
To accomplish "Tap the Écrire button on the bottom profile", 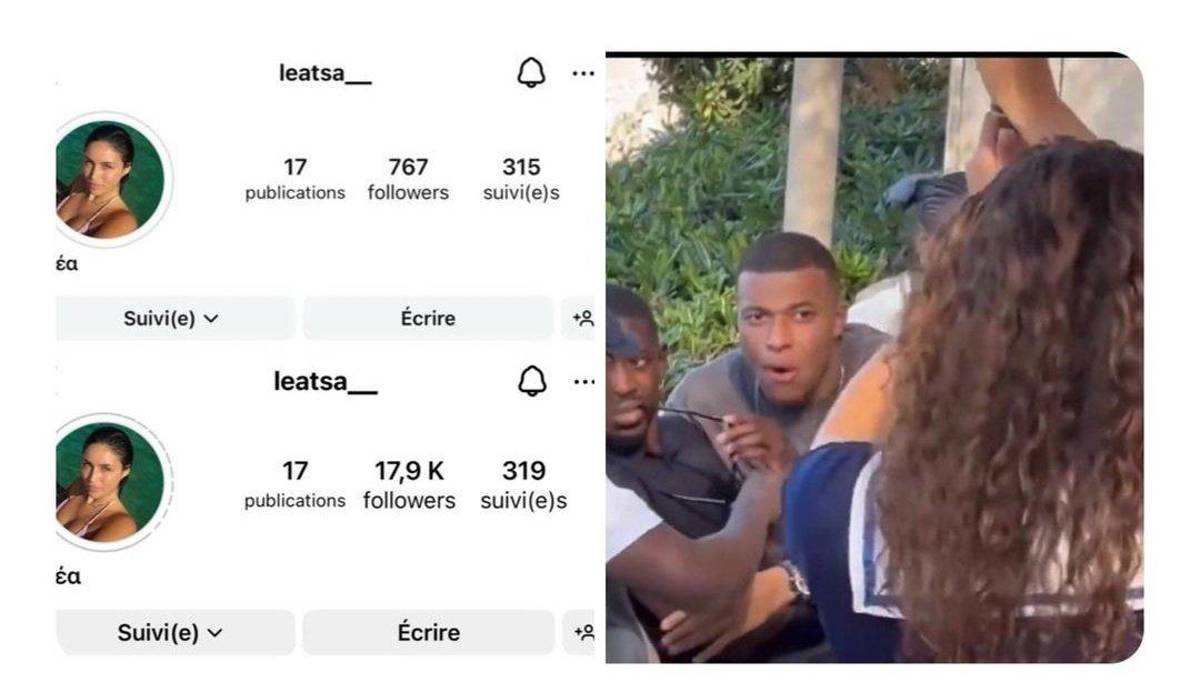I will pos(428,632).
